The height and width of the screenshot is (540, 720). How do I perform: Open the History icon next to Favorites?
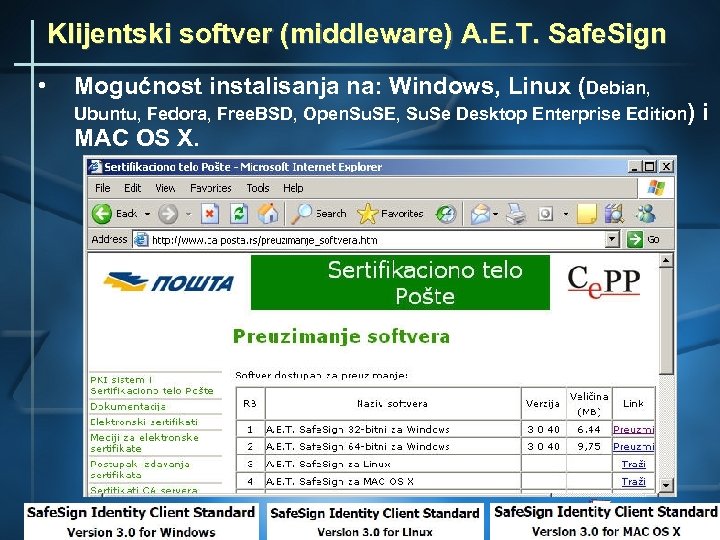[x=445, y=214]
